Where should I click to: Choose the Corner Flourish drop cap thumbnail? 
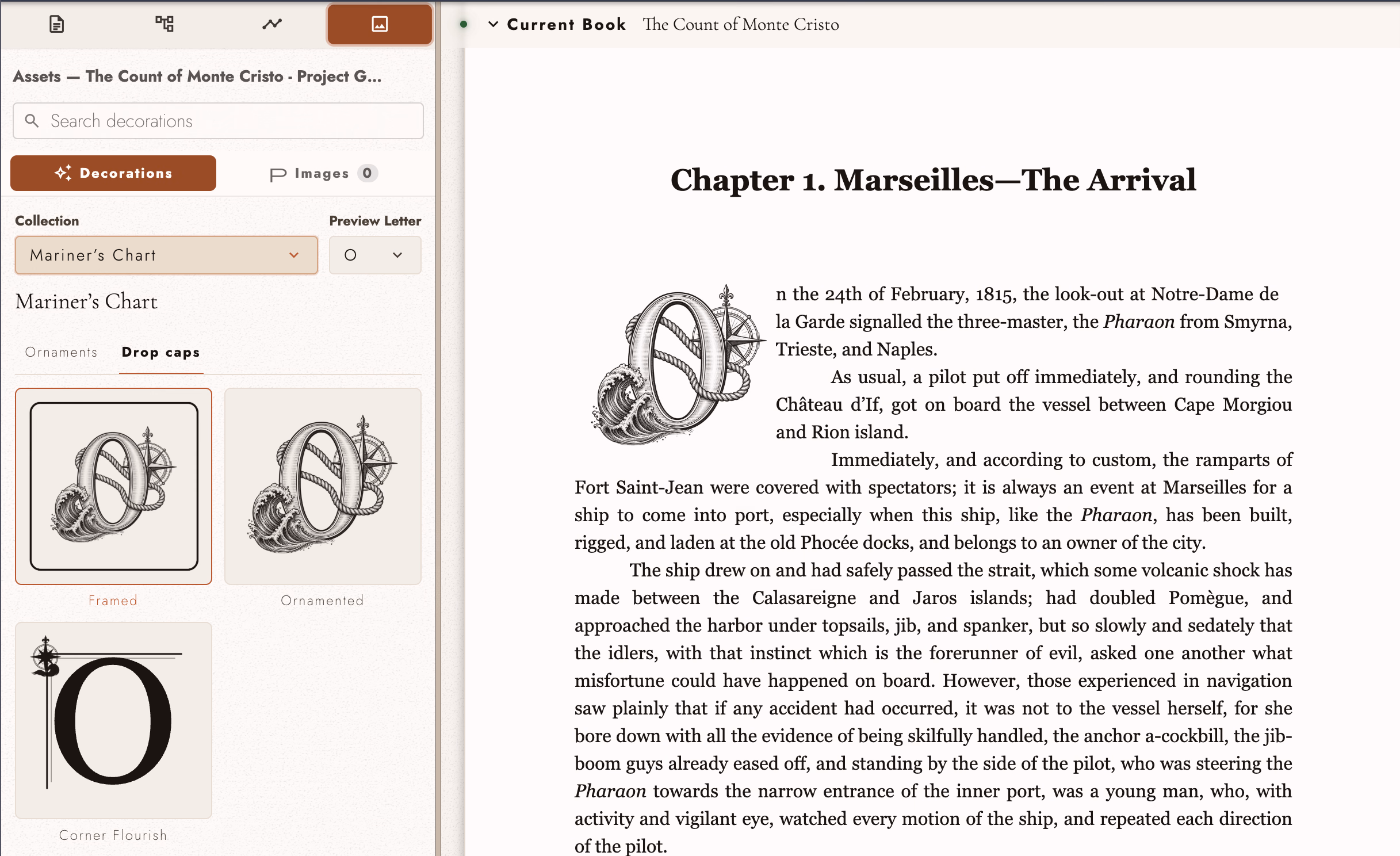pyautogui.click(x=114, y=720)
